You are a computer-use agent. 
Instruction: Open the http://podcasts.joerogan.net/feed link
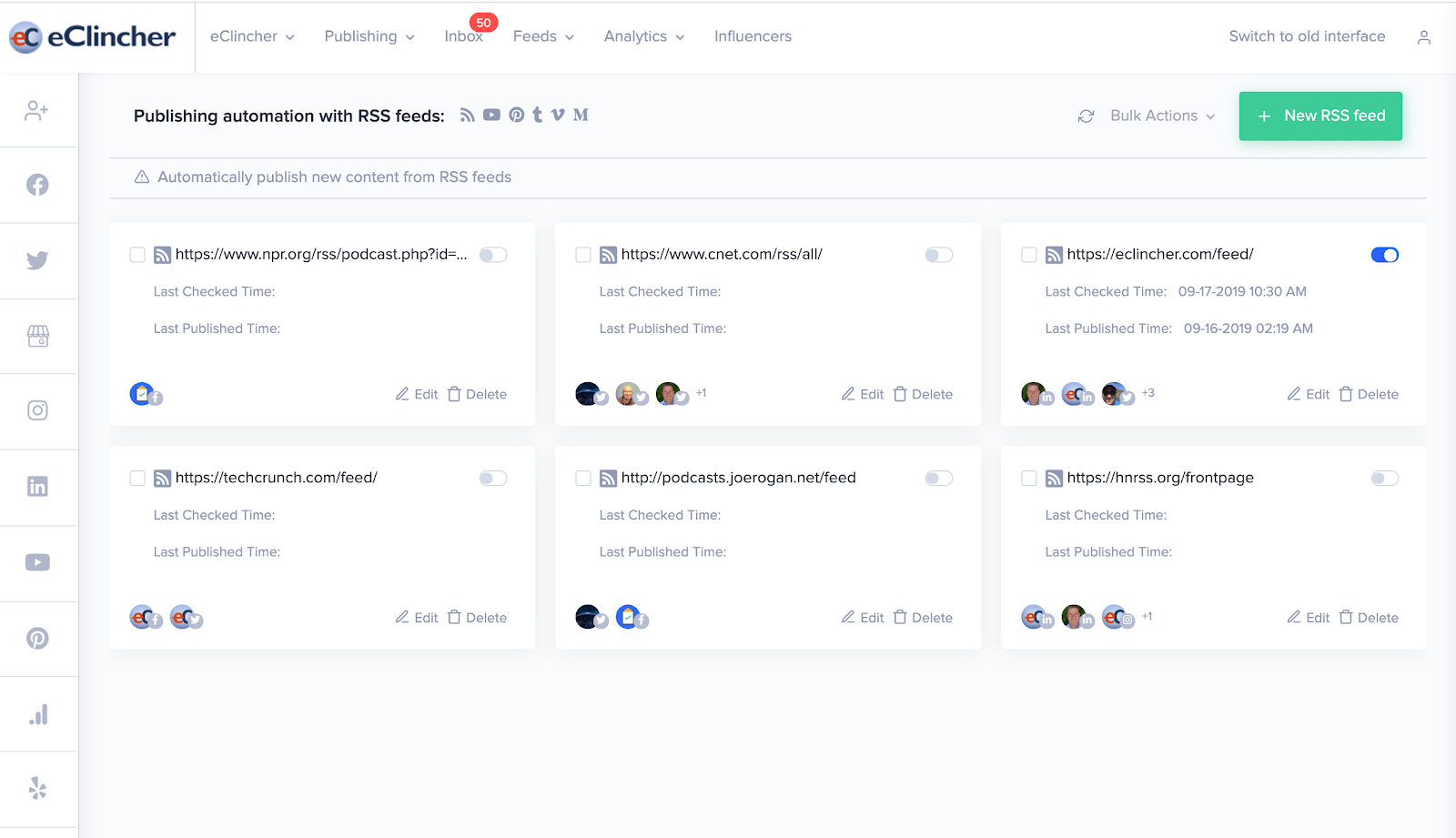coord(738,478)
